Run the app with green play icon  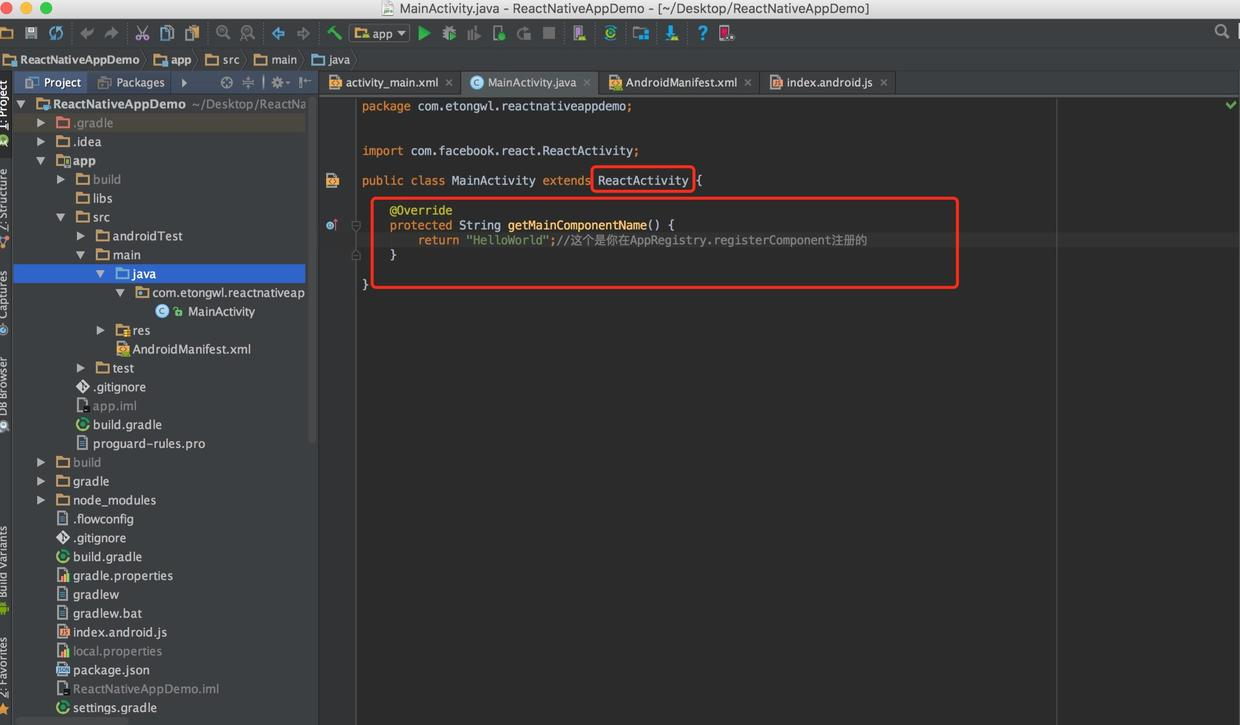424,33
